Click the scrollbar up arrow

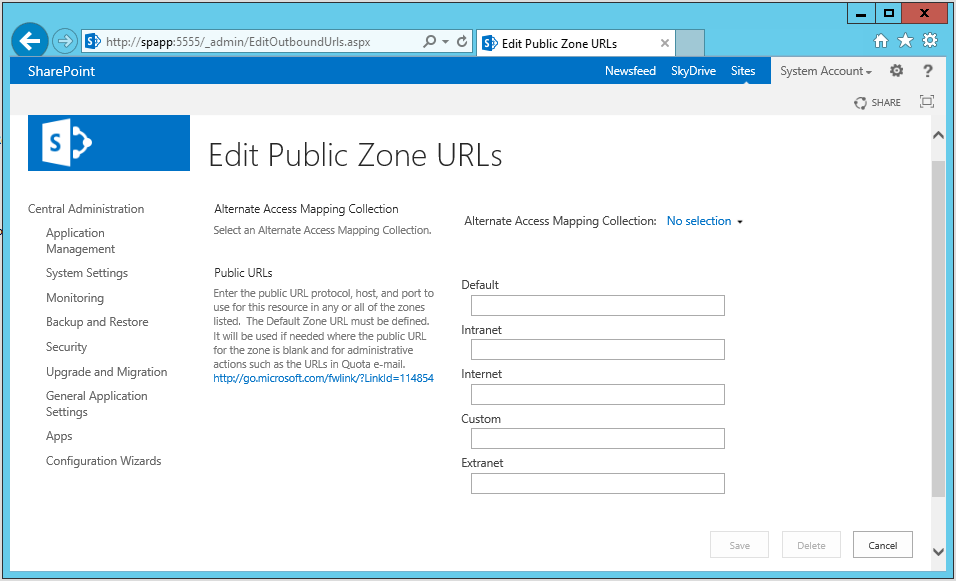pyautogui.click(x=938, y=135)
